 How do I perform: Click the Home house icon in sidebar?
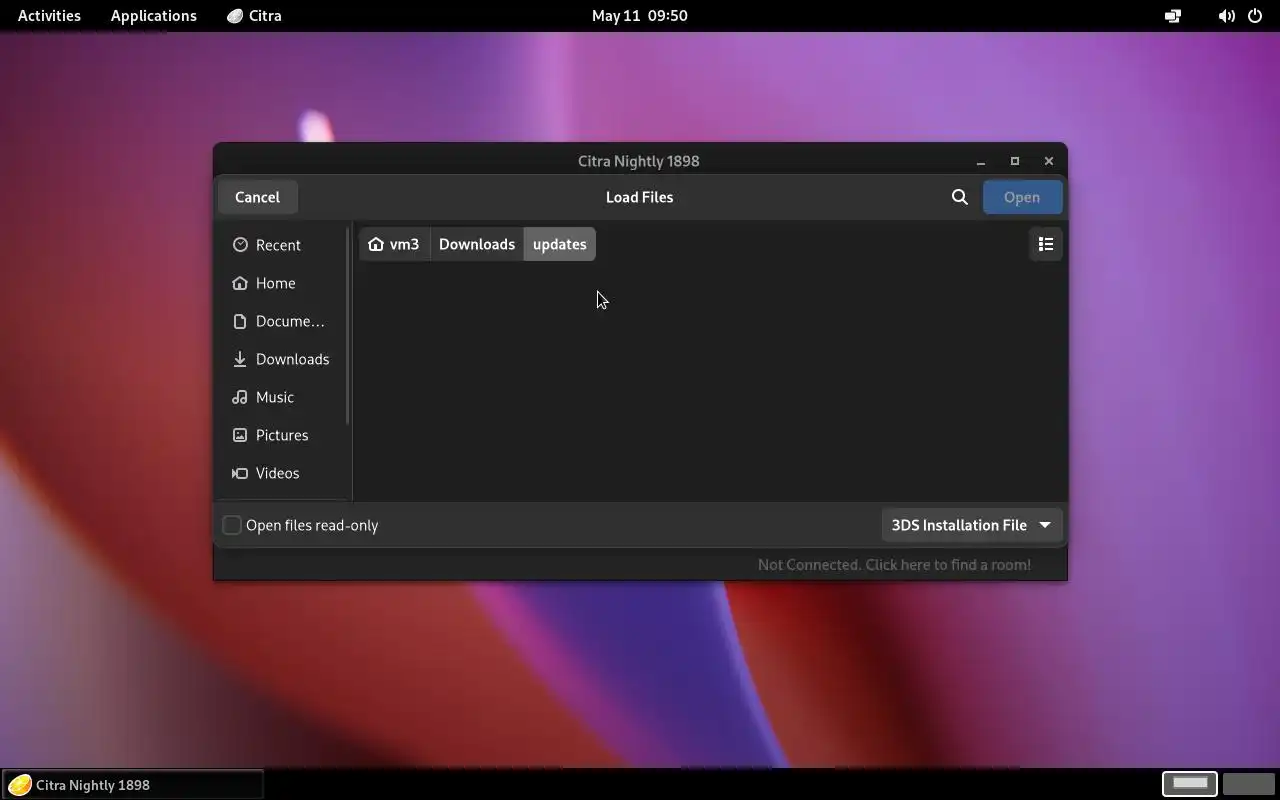click(240, 283)
